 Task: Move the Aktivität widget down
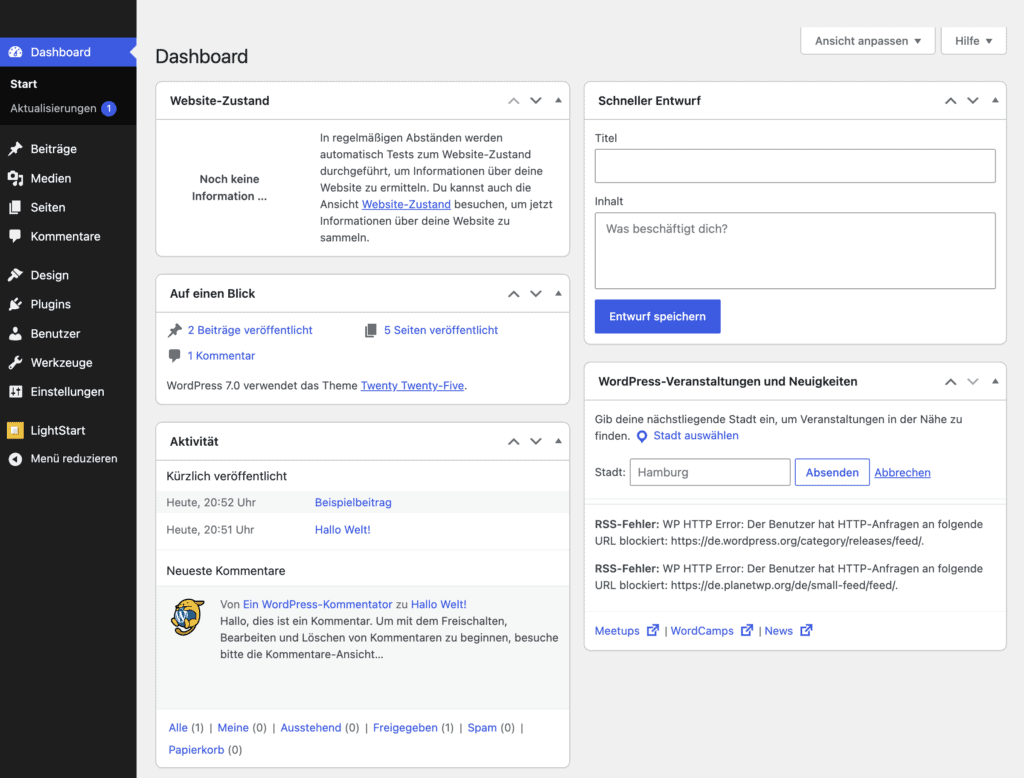click(x=536, y=442)
